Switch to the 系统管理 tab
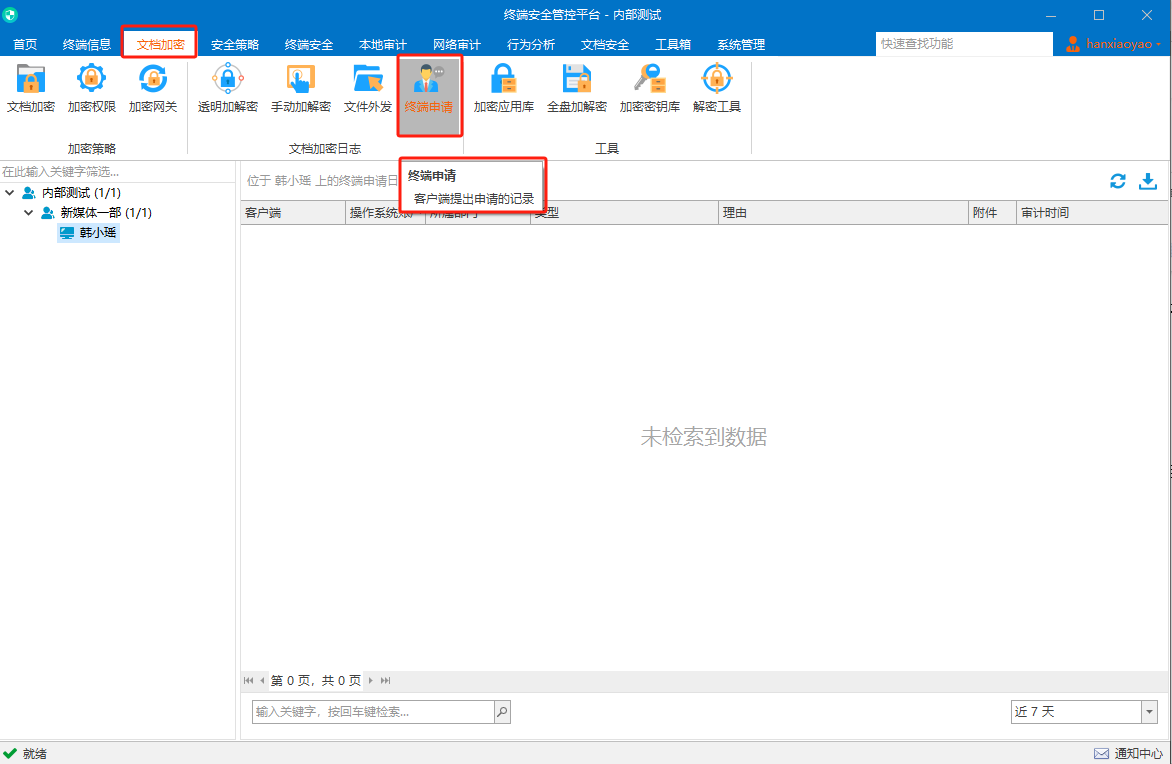1172x764 pixels. pos(741,45)
